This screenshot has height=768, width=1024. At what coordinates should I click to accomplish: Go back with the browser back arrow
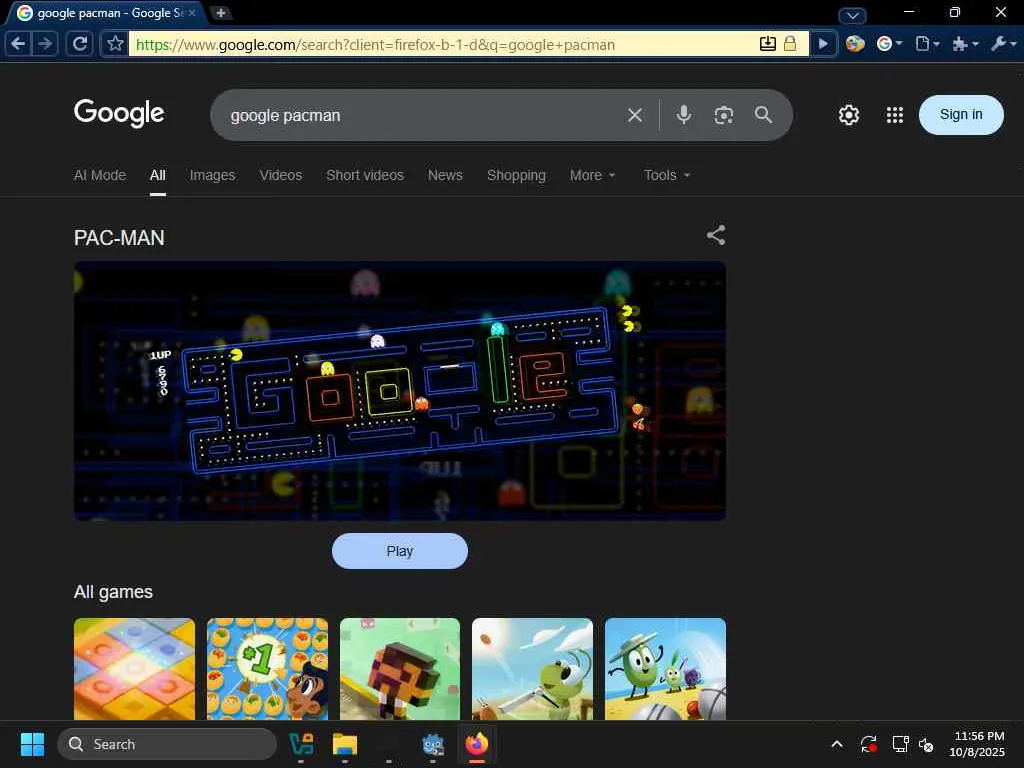coord(18,44)
